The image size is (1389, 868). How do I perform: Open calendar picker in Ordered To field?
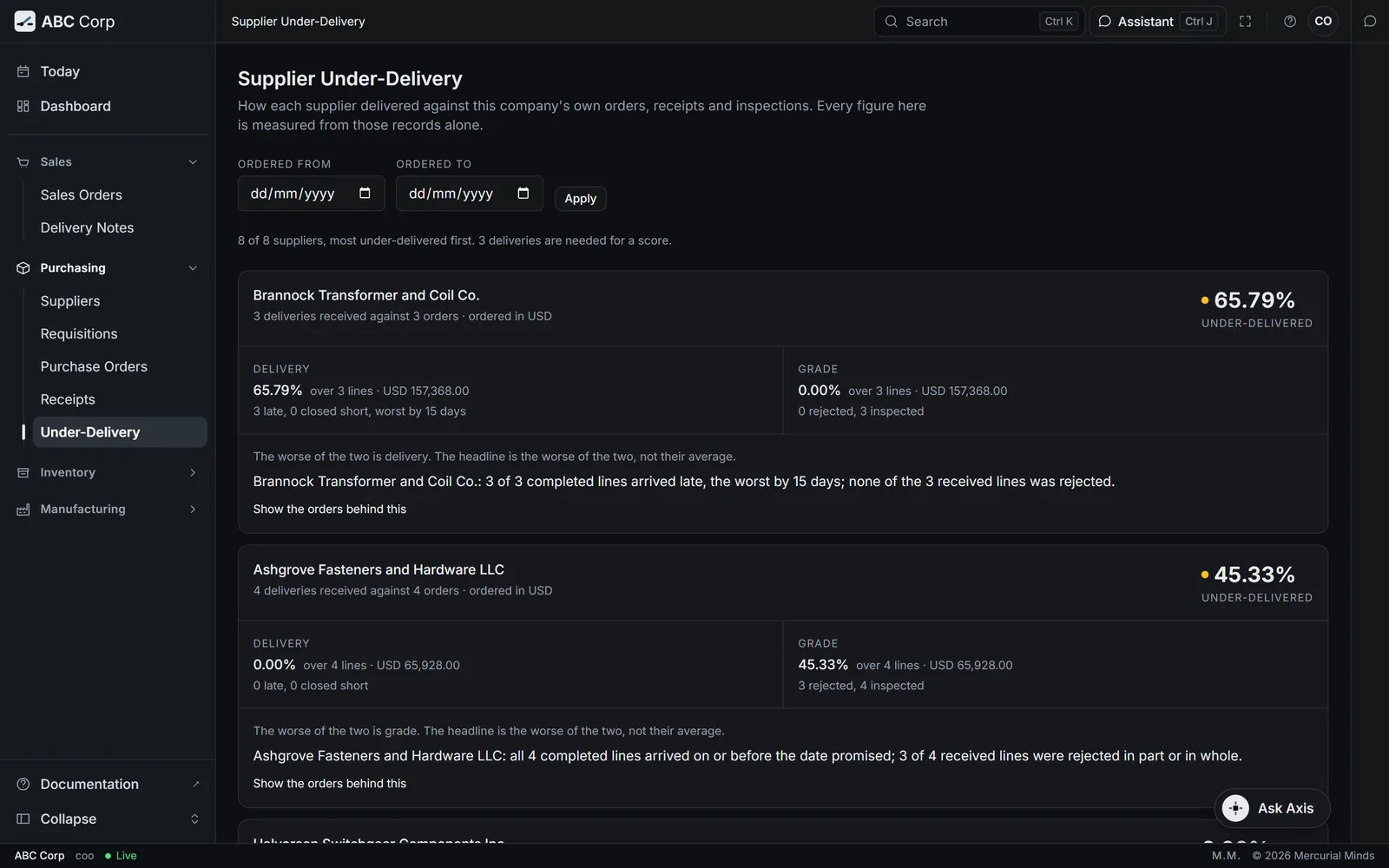(523, 193)
